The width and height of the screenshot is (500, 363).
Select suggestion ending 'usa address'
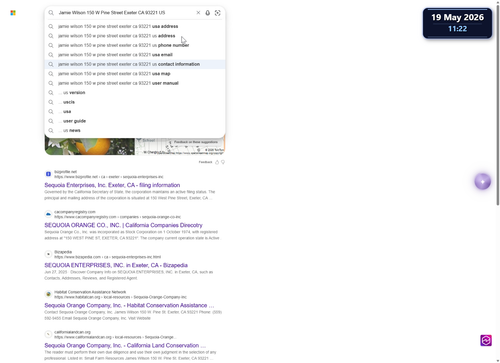[x=135, y=26]
